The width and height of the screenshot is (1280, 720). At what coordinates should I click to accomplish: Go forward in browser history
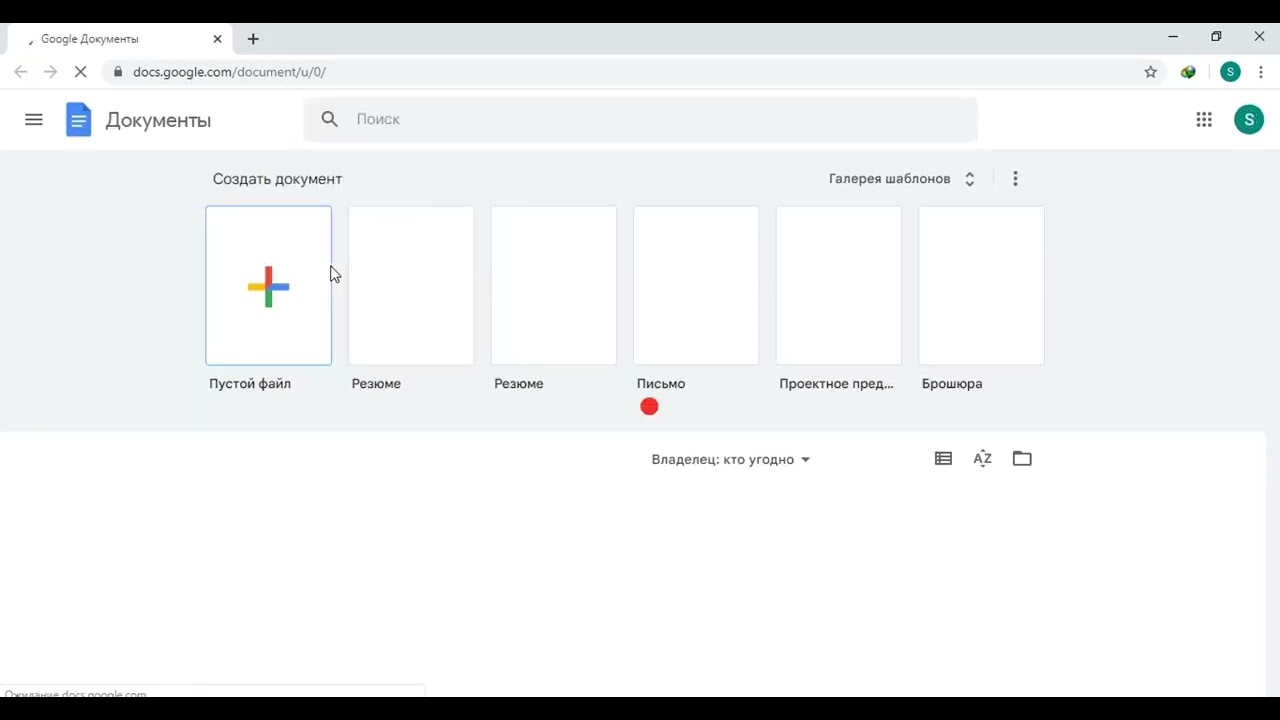(x=51, y=72)
